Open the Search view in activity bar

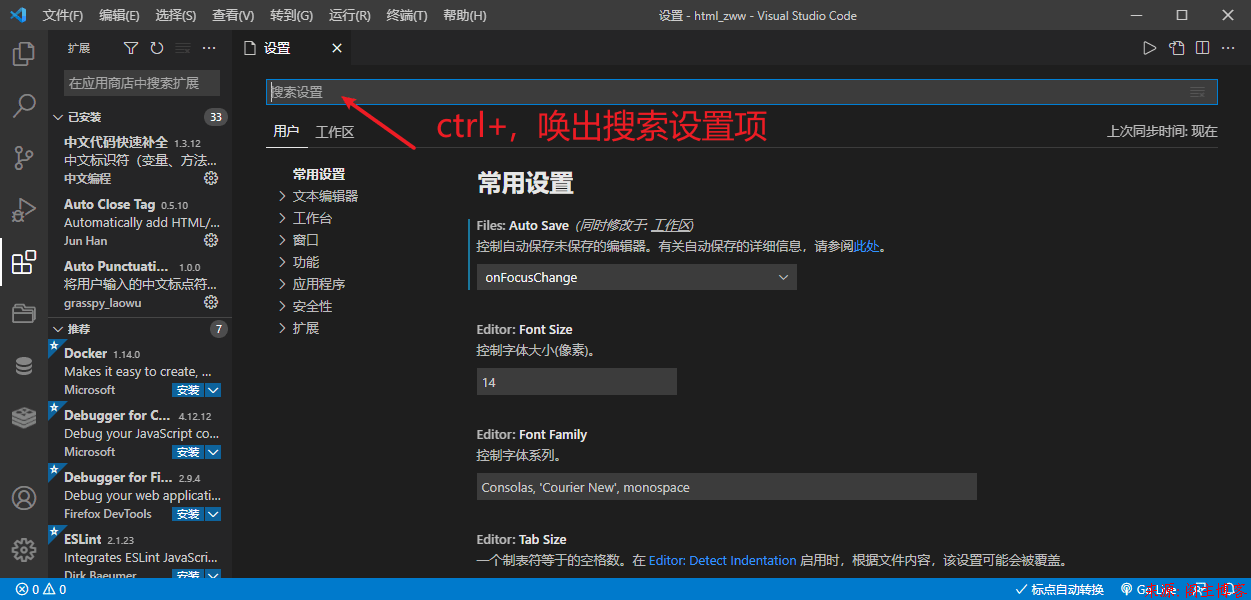tap(24, 105)
